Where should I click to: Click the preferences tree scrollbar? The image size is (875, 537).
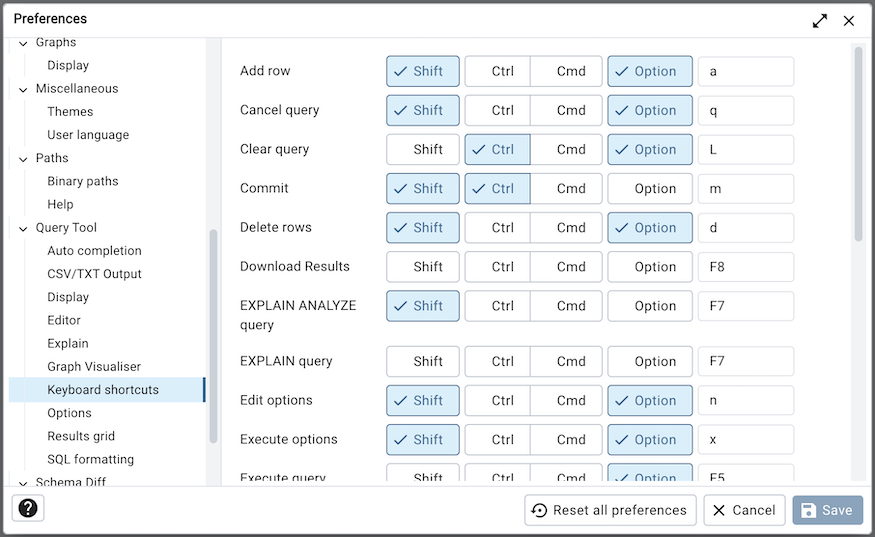coord(213,336)
